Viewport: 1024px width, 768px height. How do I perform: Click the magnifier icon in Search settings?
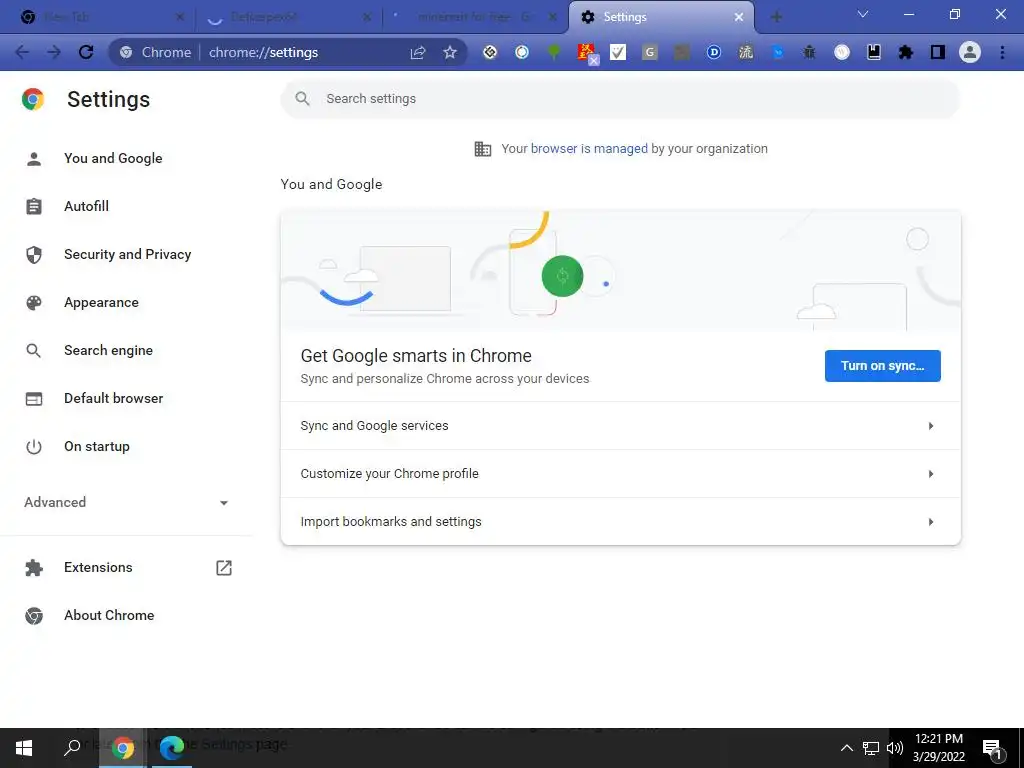(302, 99)
